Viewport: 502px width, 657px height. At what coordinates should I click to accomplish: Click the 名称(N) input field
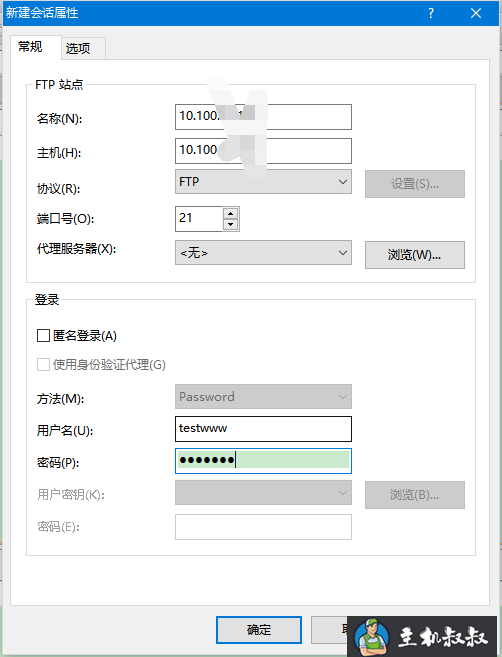click(263, 117)
